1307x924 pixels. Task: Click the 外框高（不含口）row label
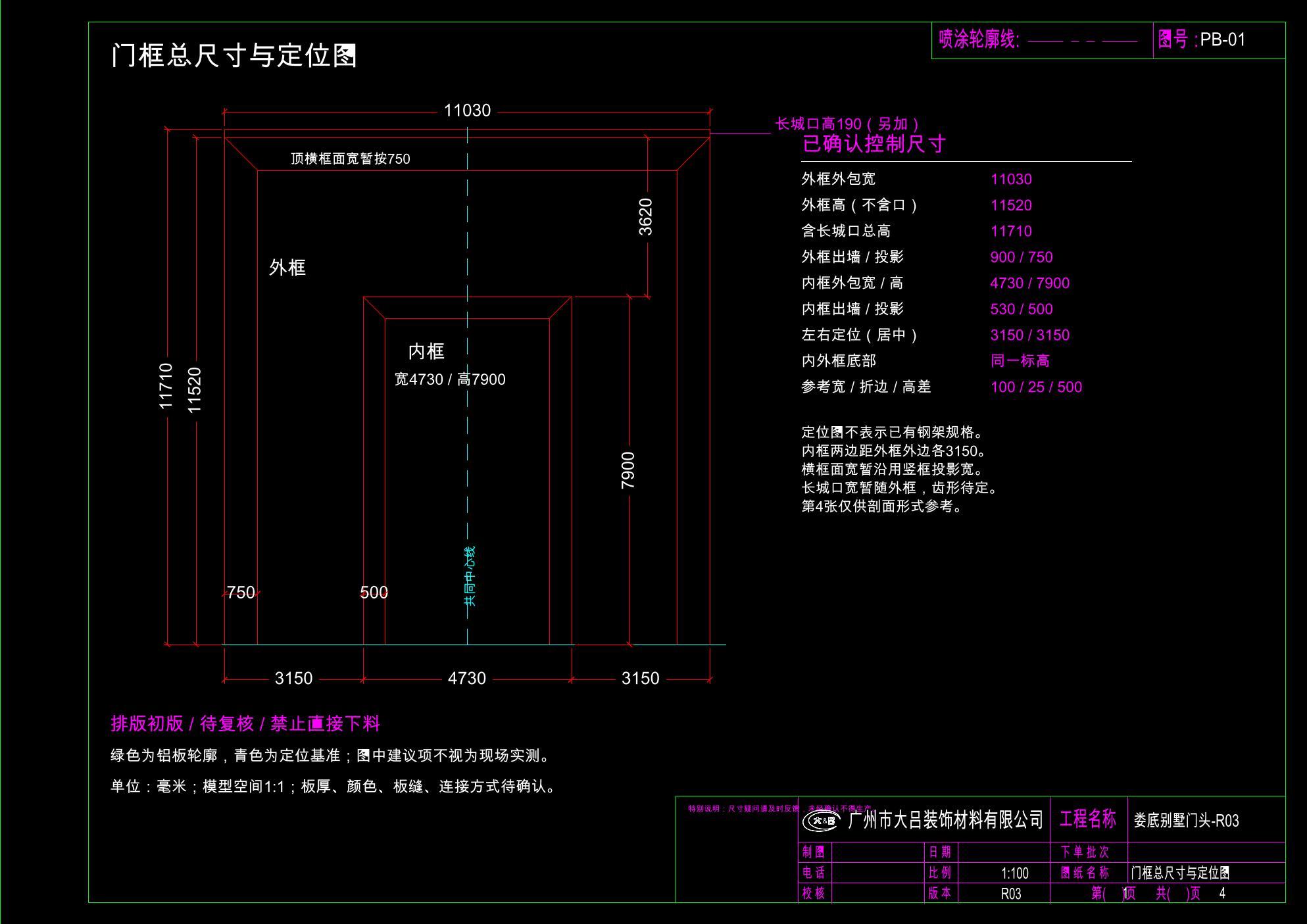860,205
